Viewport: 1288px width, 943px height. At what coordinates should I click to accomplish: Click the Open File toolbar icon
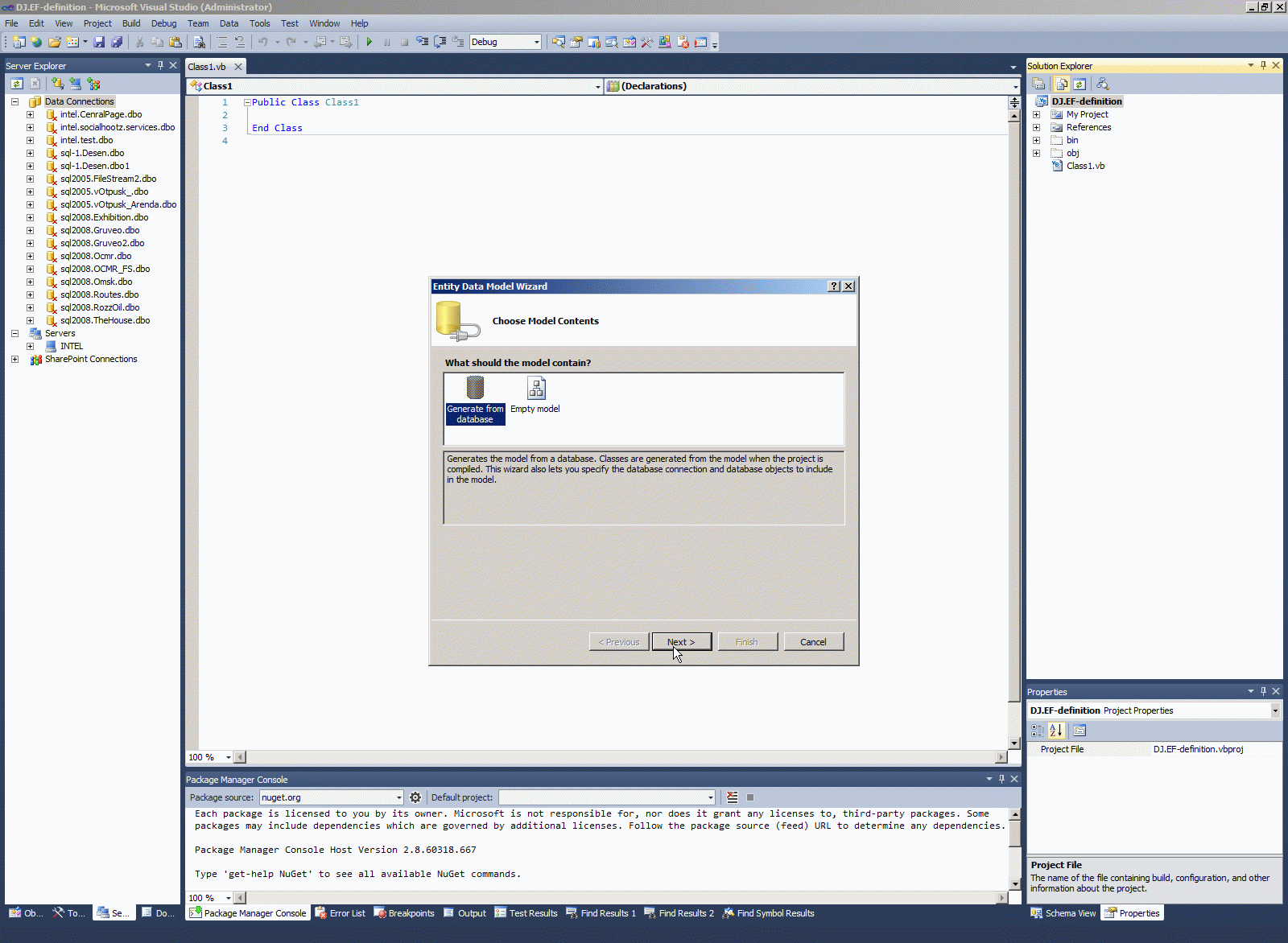55,42
